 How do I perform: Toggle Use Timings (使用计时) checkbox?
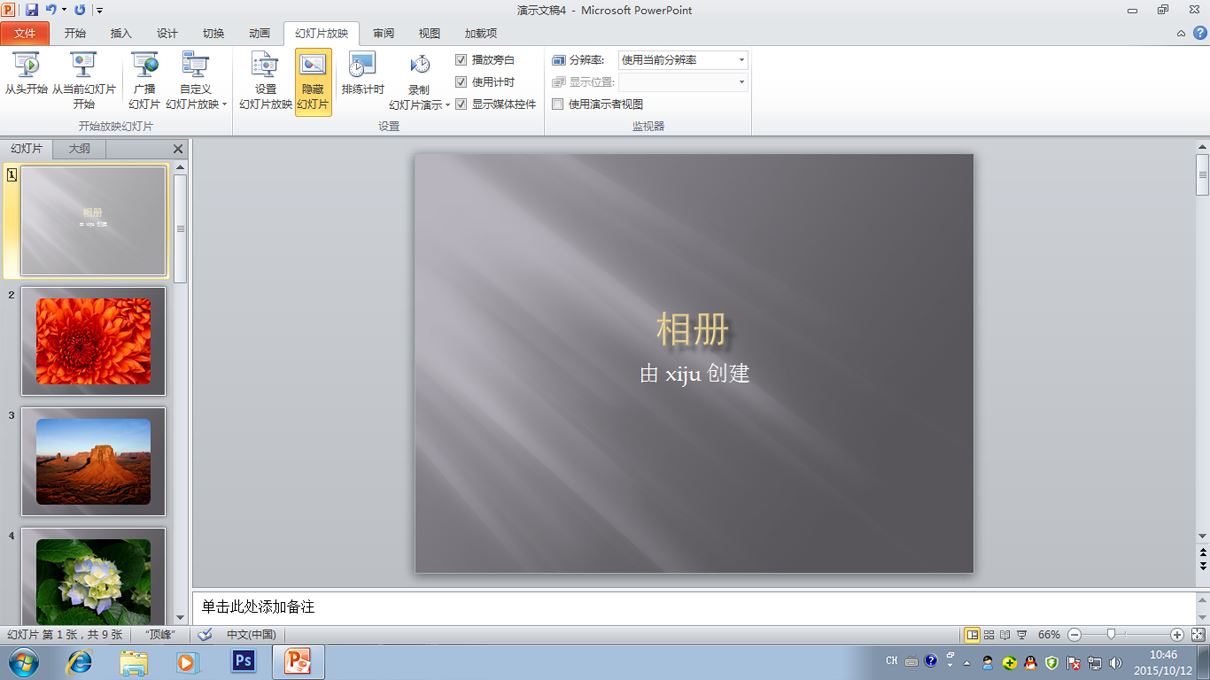[461, 82]
